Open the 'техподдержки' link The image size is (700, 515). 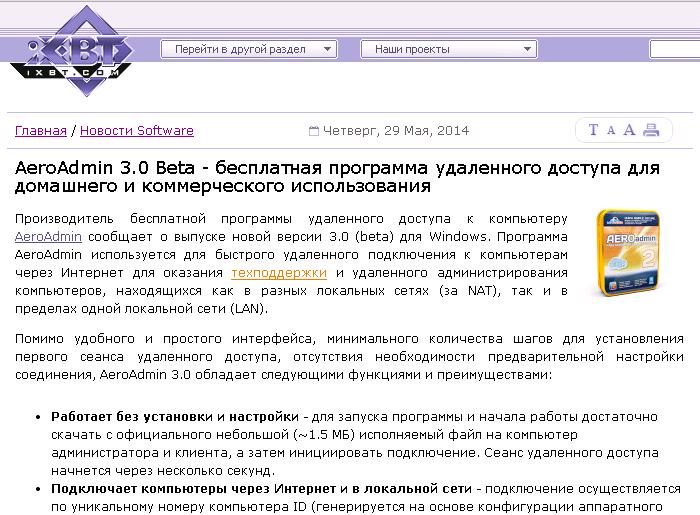tap(279, 273)
